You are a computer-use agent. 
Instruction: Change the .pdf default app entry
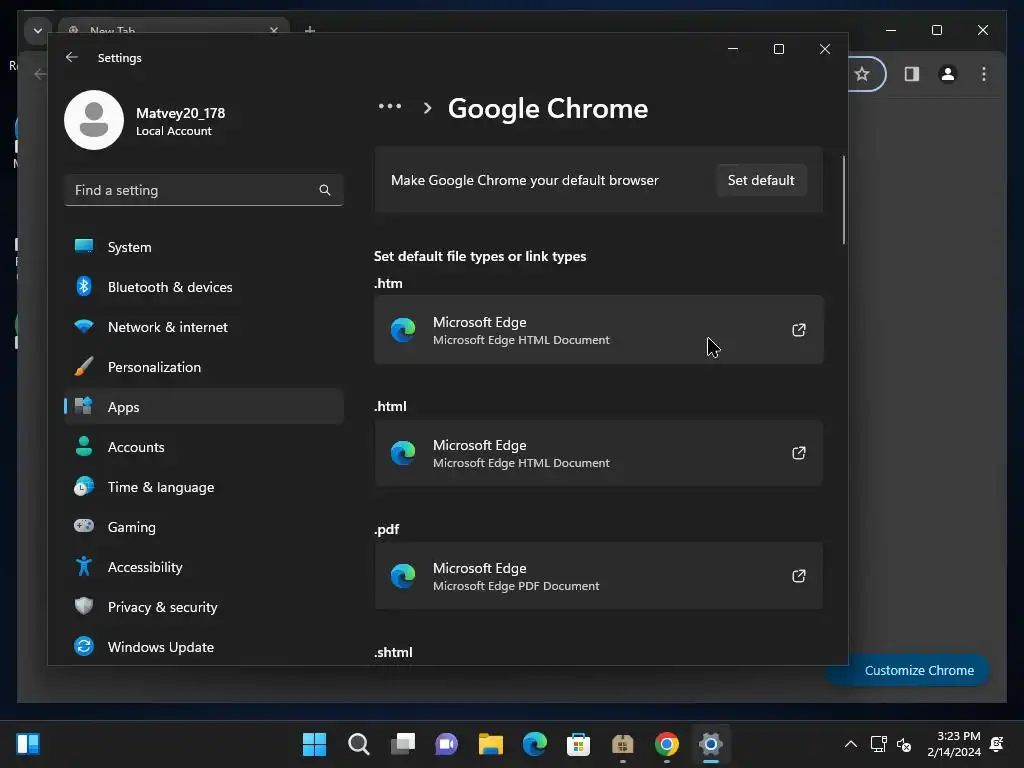tap(598, 576)
